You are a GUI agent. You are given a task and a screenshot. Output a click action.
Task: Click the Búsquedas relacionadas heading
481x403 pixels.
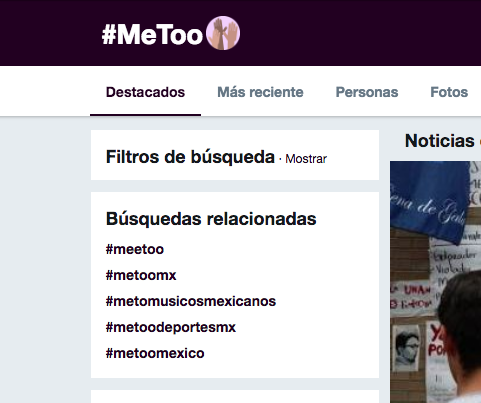tap(211, 219)
